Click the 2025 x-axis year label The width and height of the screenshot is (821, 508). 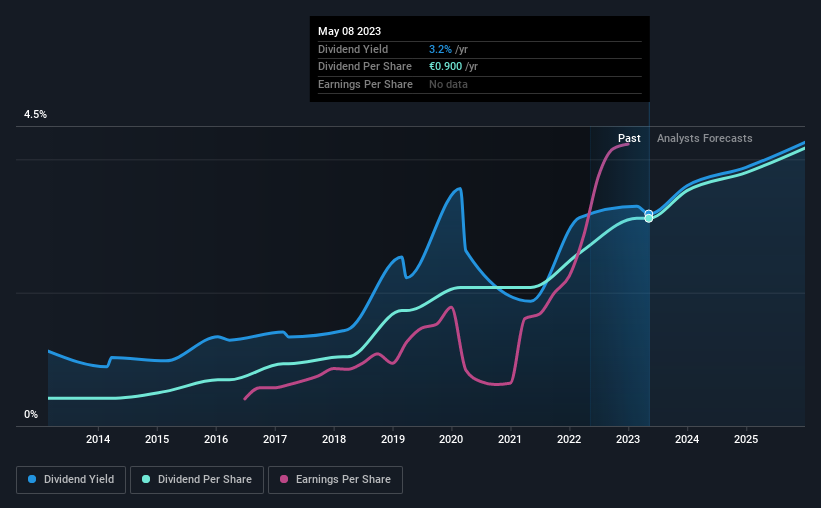(746, 439)
